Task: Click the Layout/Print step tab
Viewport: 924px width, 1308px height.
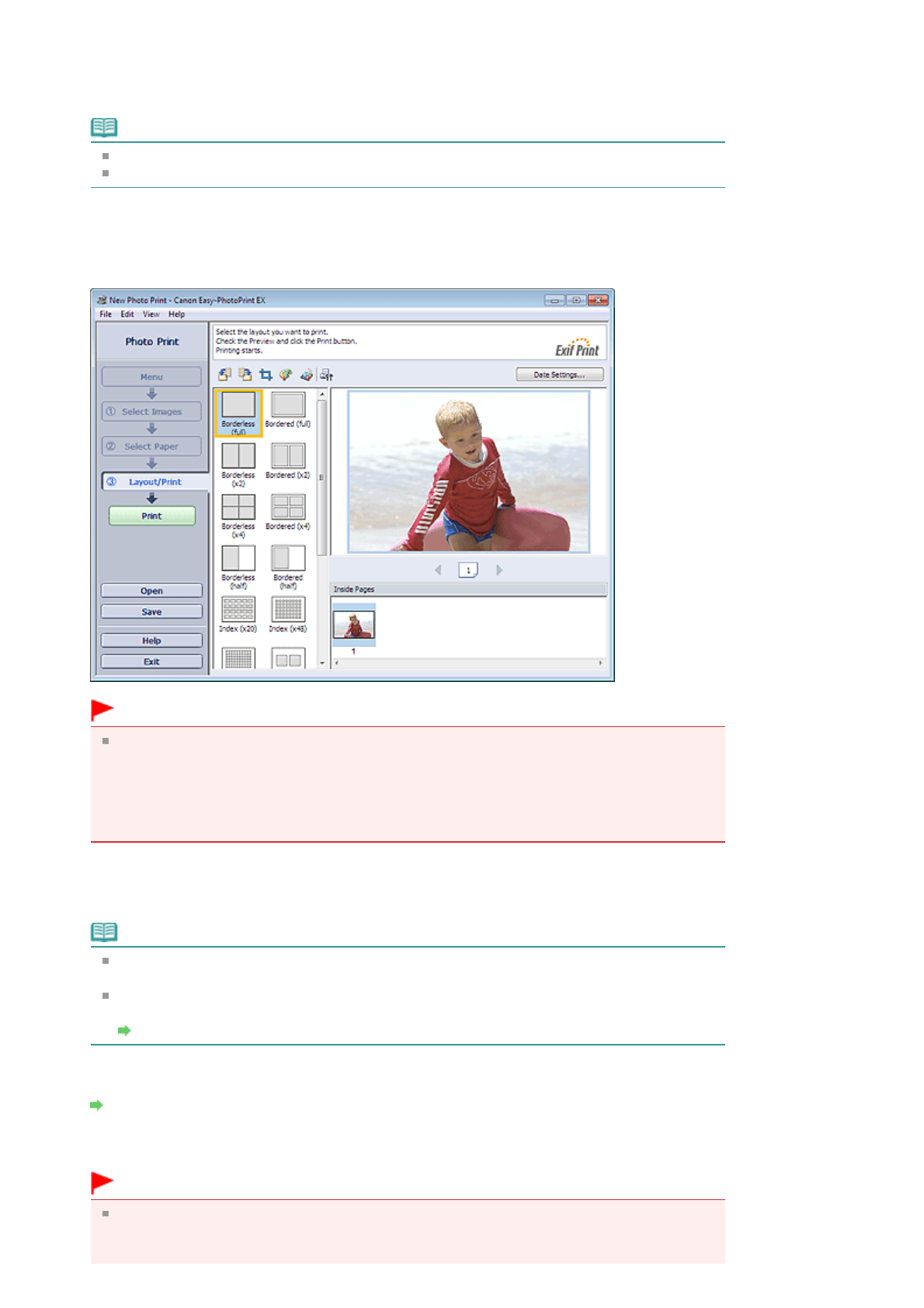Action: (x=155, y=482)
